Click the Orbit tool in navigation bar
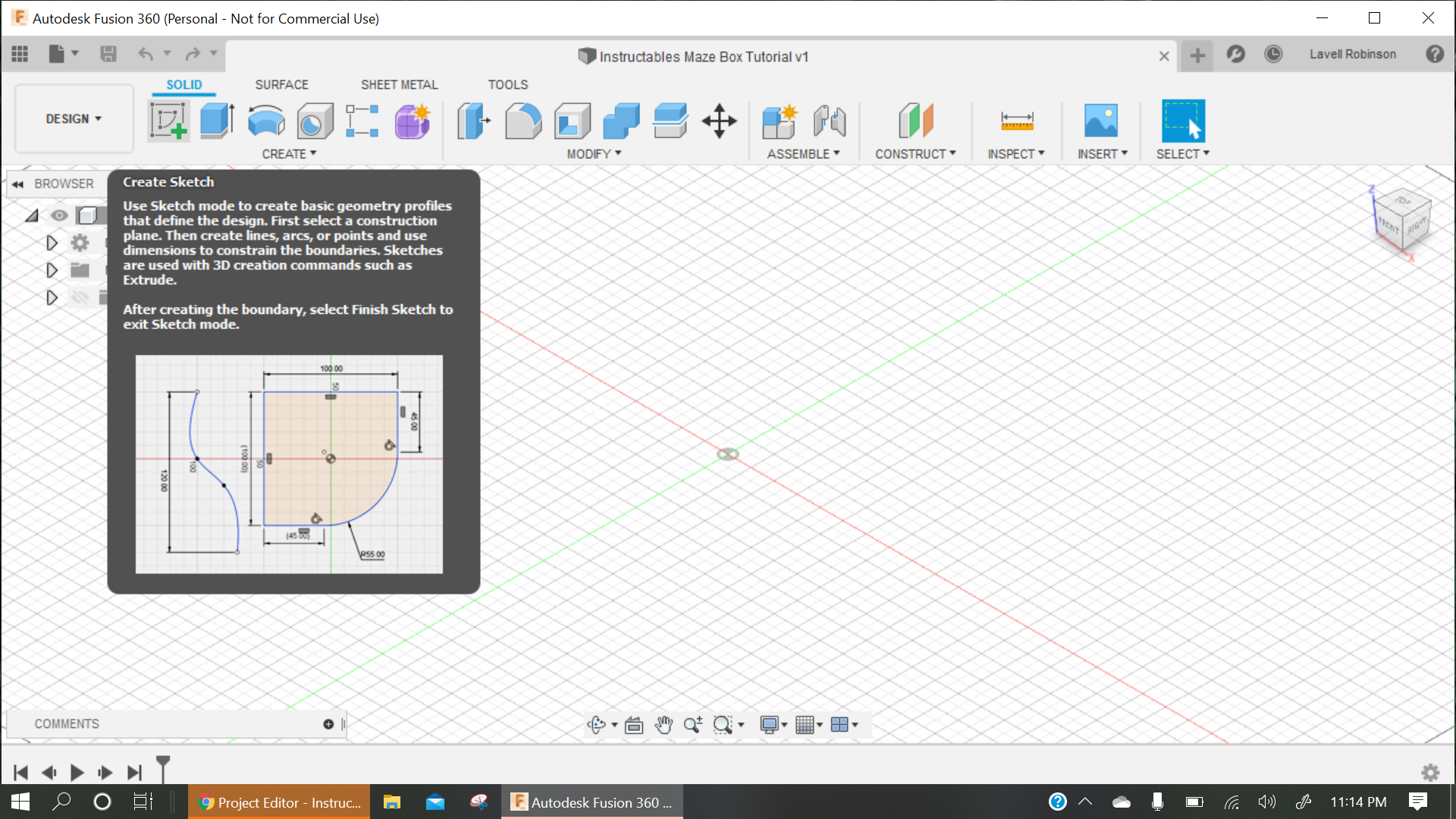This screenshot has width=1456, height=819. (597, 725)
